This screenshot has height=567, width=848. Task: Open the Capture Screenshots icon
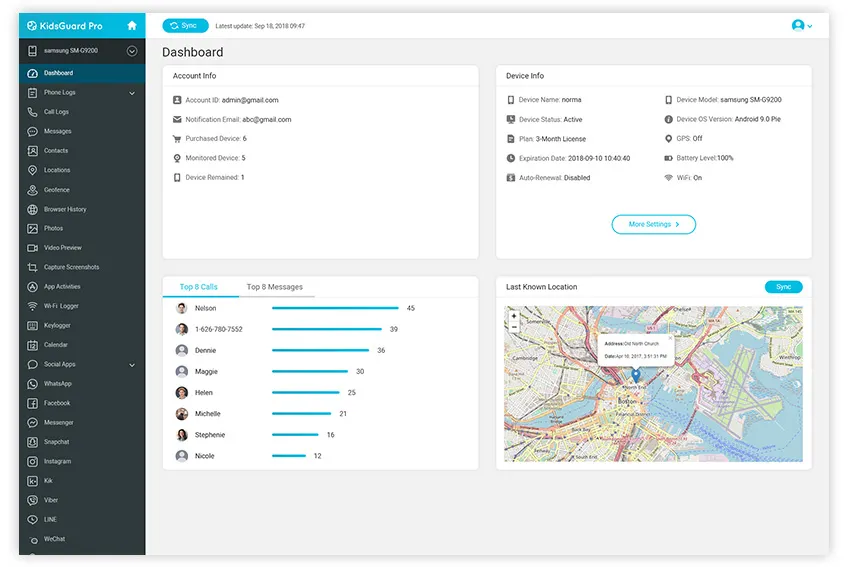tap(33, 267)
